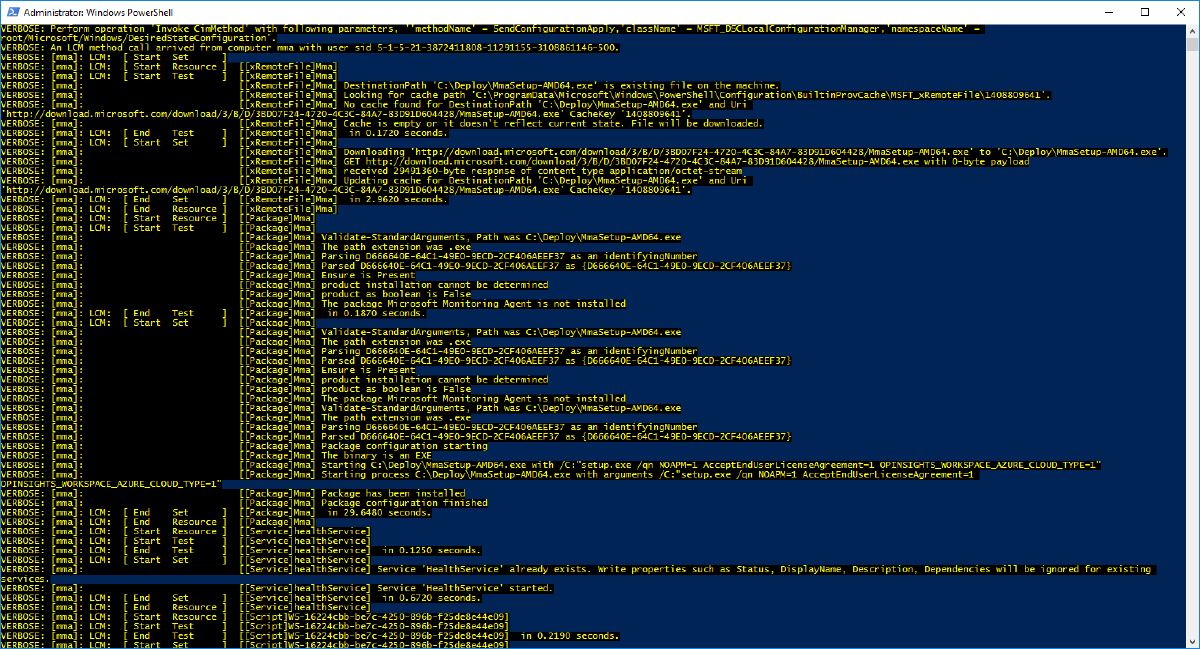Viewport: 1200px width, 649px height.
Task: Click the scrollbar track near the bottom
Action: (1193, 600)
